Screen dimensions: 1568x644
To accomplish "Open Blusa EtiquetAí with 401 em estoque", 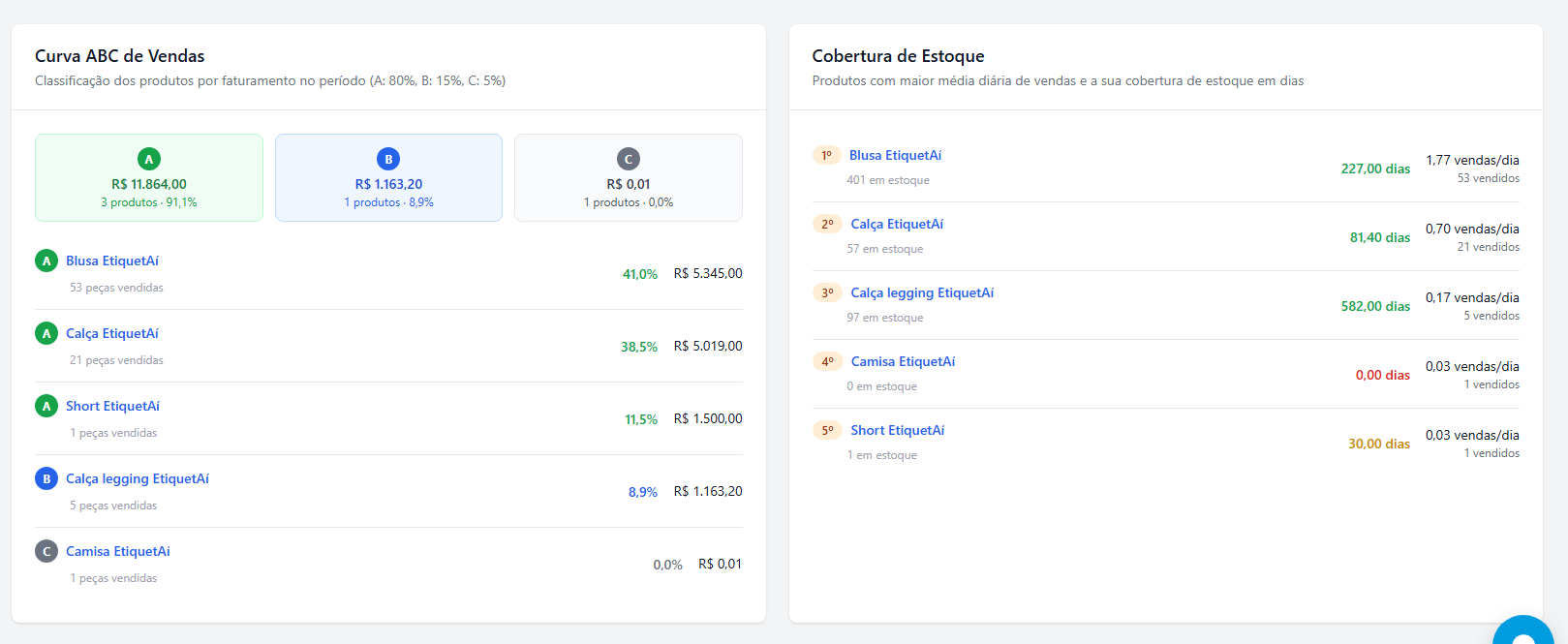I will pos(895,155).
